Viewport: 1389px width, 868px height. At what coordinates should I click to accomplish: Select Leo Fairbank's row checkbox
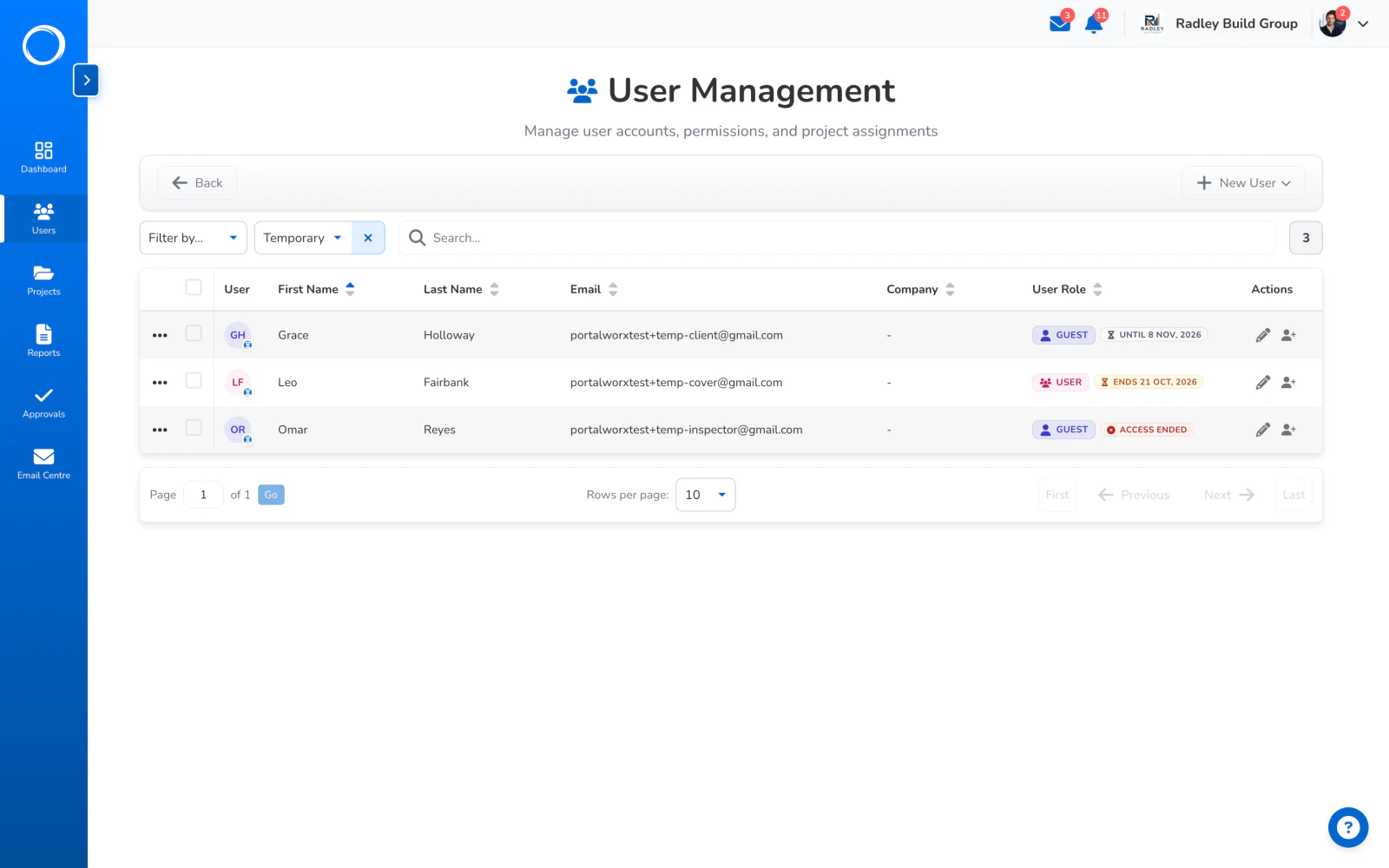194,380
